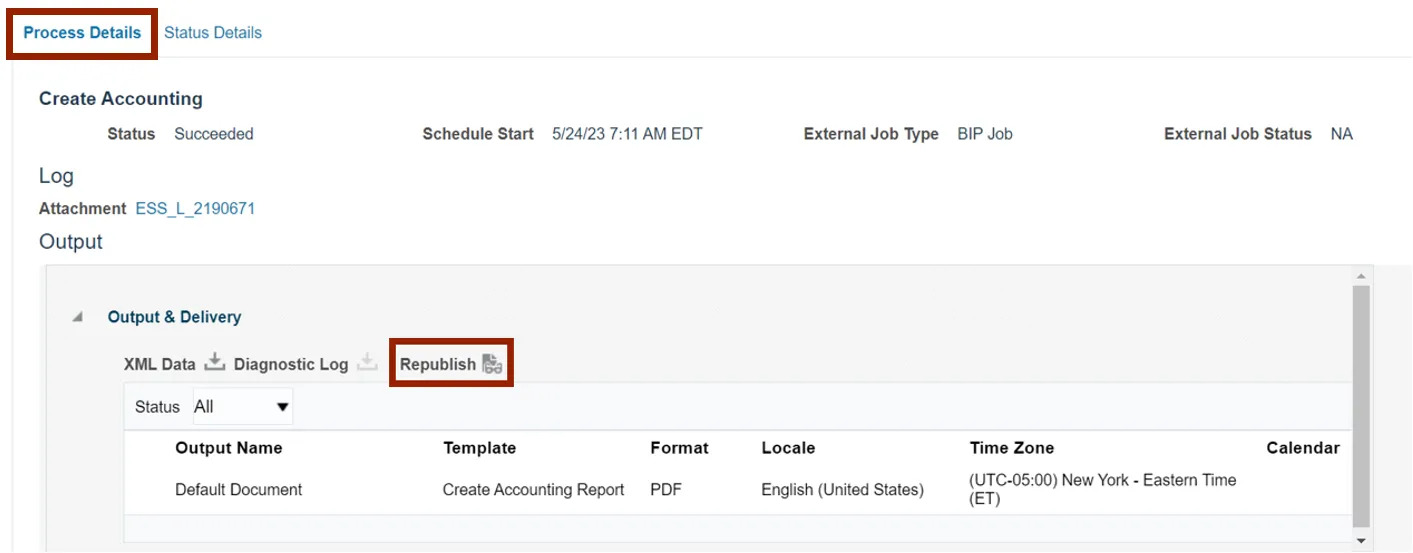This screenshot has height=553, width=1413.
Task: Click the Create Accounting Report template cell
Action: click(x=533, y=490)
